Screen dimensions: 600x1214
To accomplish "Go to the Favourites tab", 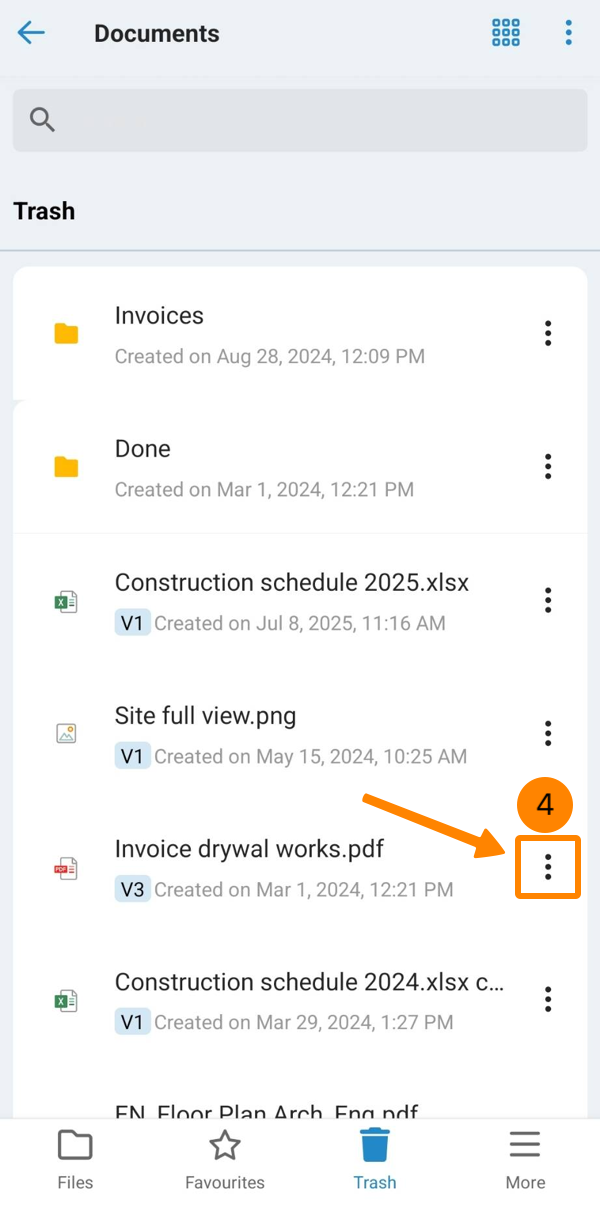I will coord(225,1160).
